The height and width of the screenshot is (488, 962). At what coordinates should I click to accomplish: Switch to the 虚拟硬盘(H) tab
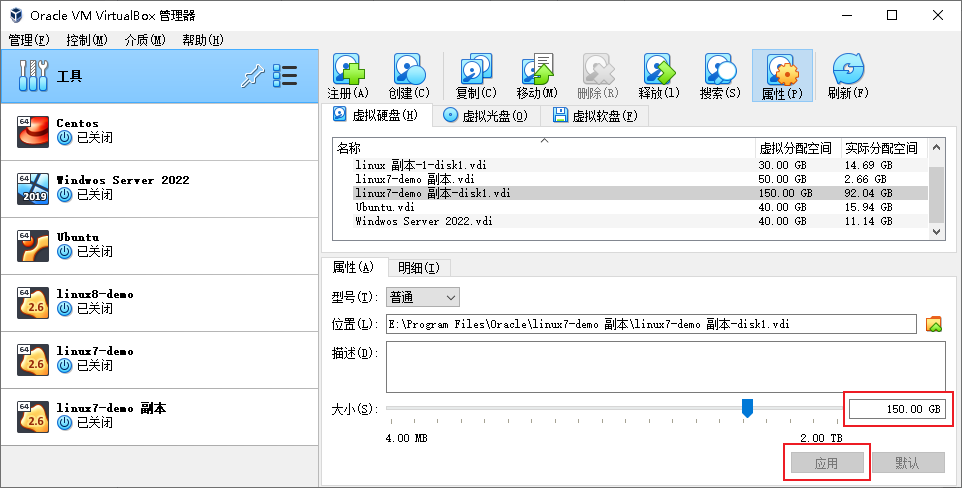[x=376, y=115]
